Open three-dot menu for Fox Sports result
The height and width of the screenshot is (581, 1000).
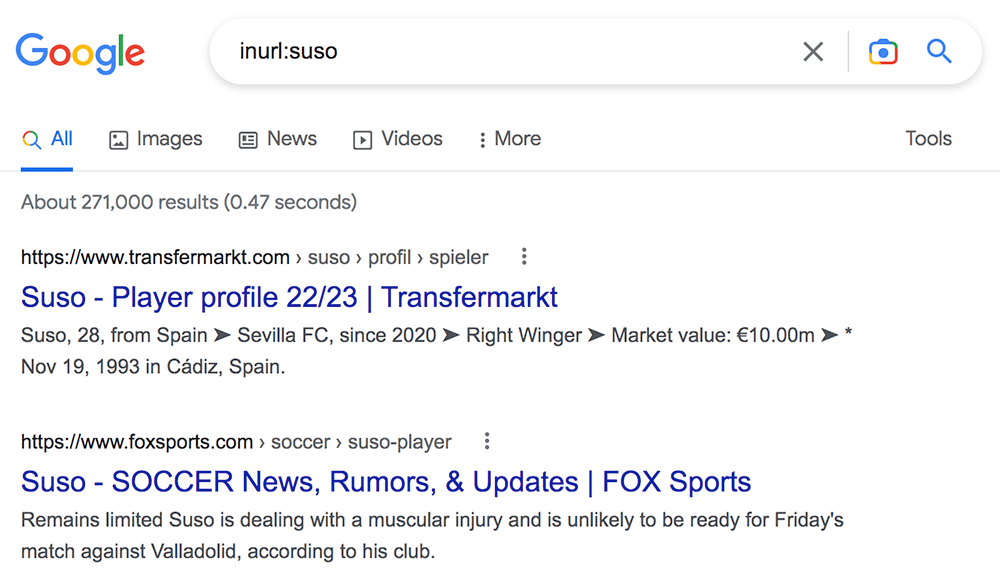tap(487, 441)
